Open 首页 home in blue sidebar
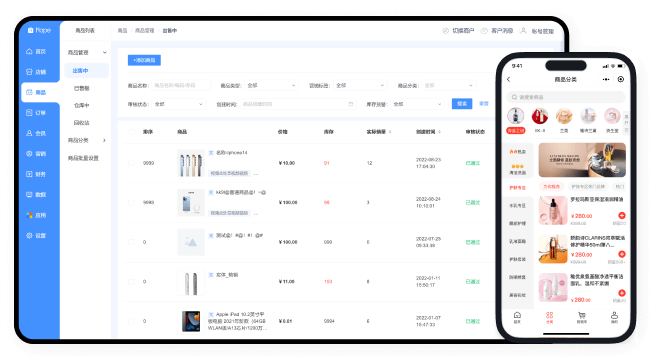The width and height of the screenshot is (657, 364). [x=36, y=52]
